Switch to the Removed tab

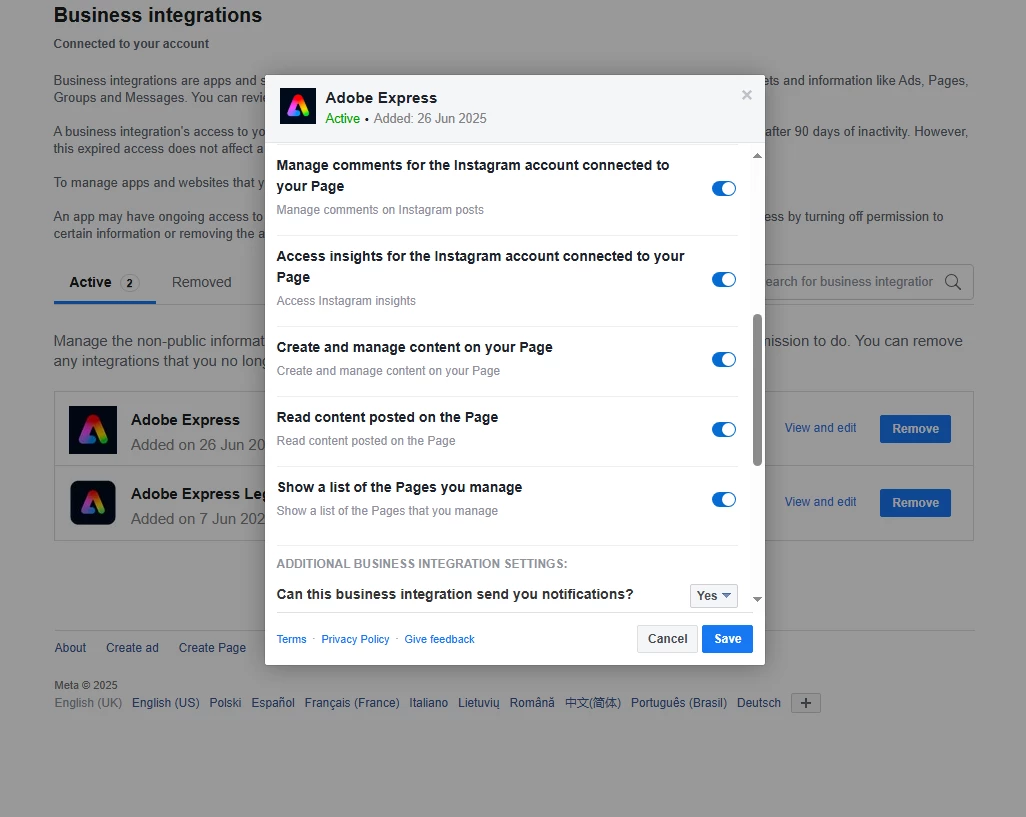pyautogui.click(x=202, y=283)
